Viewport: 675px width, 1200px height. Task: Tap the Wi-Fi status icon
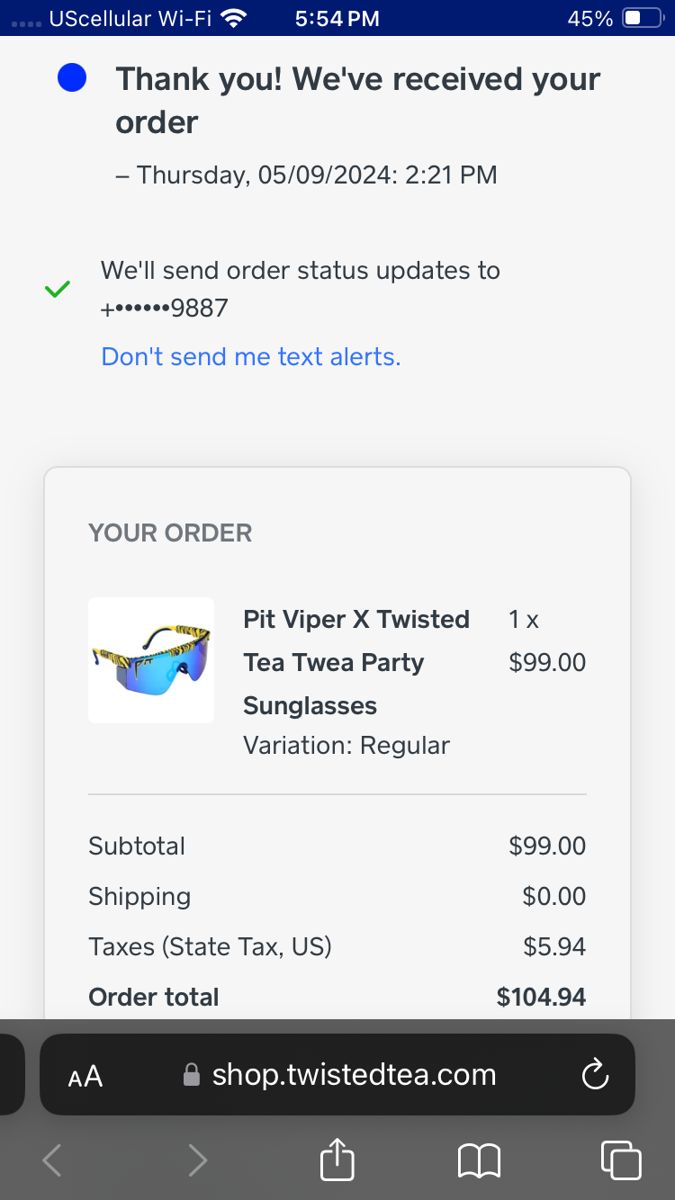(234, 18)
